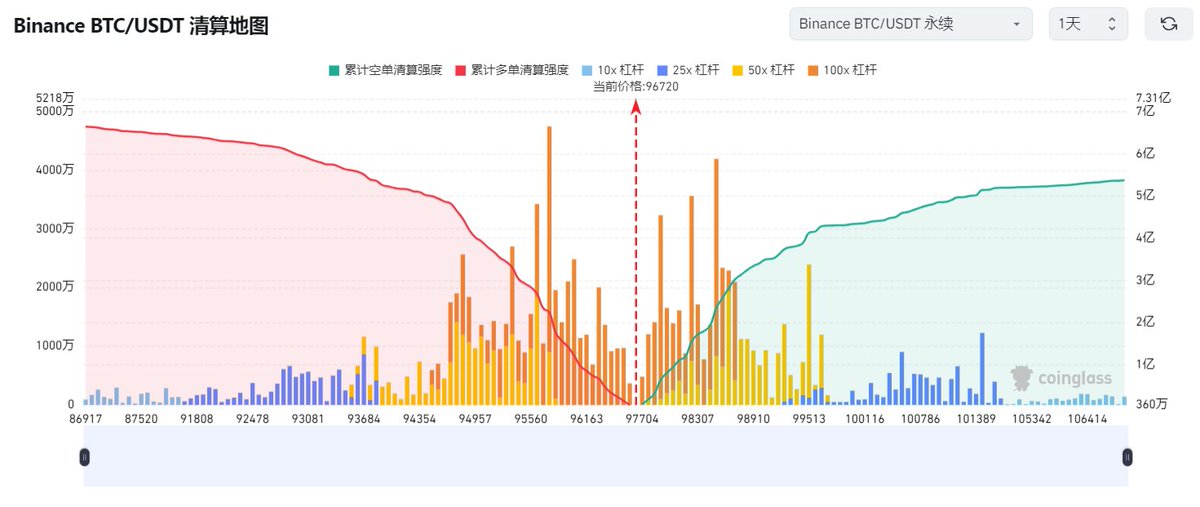Click the red 累计多单清算强度 legend swatch
1200x507 pixels.
click(460, 70)
